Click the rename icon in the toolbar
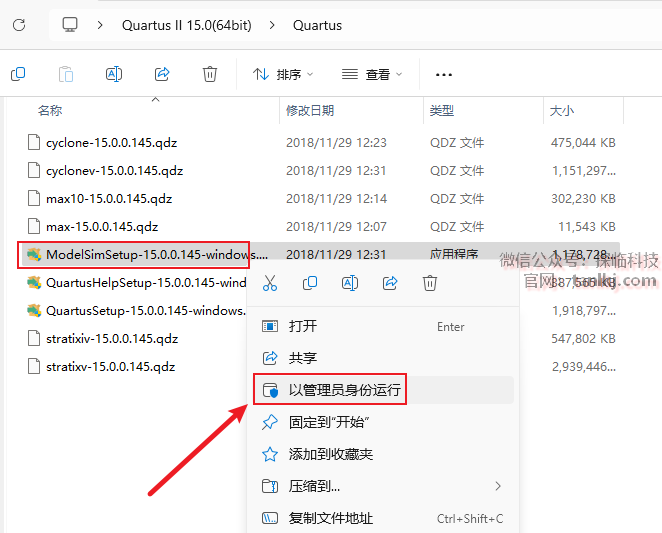 (x=114, y=74)
